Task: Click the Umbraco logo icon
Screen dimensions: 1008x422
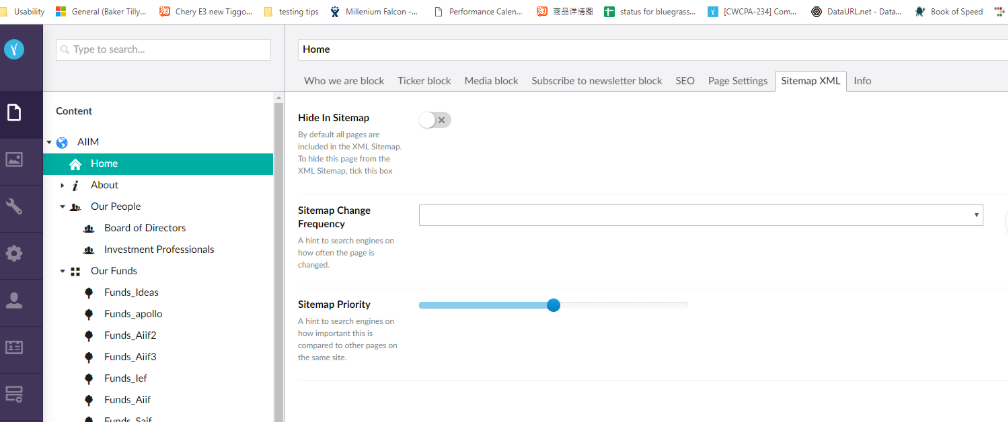Action: point(14,49)
